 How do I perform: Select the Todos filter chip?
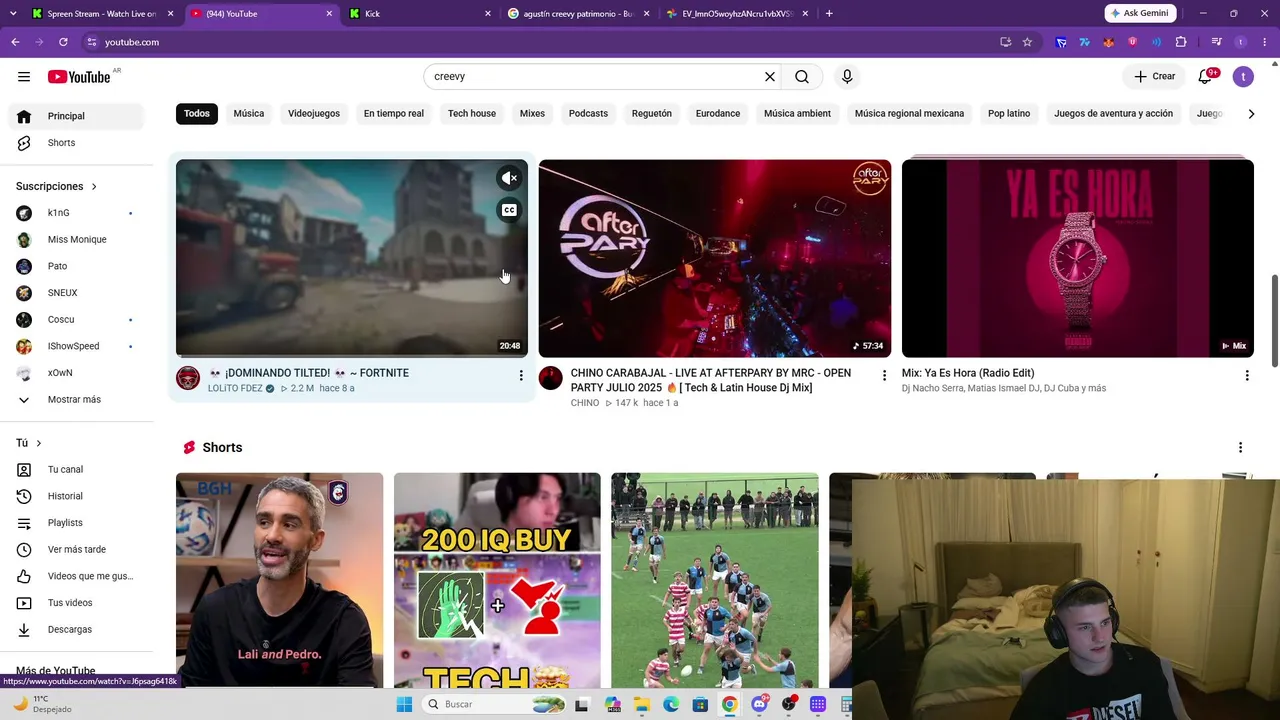coord(197,113)
